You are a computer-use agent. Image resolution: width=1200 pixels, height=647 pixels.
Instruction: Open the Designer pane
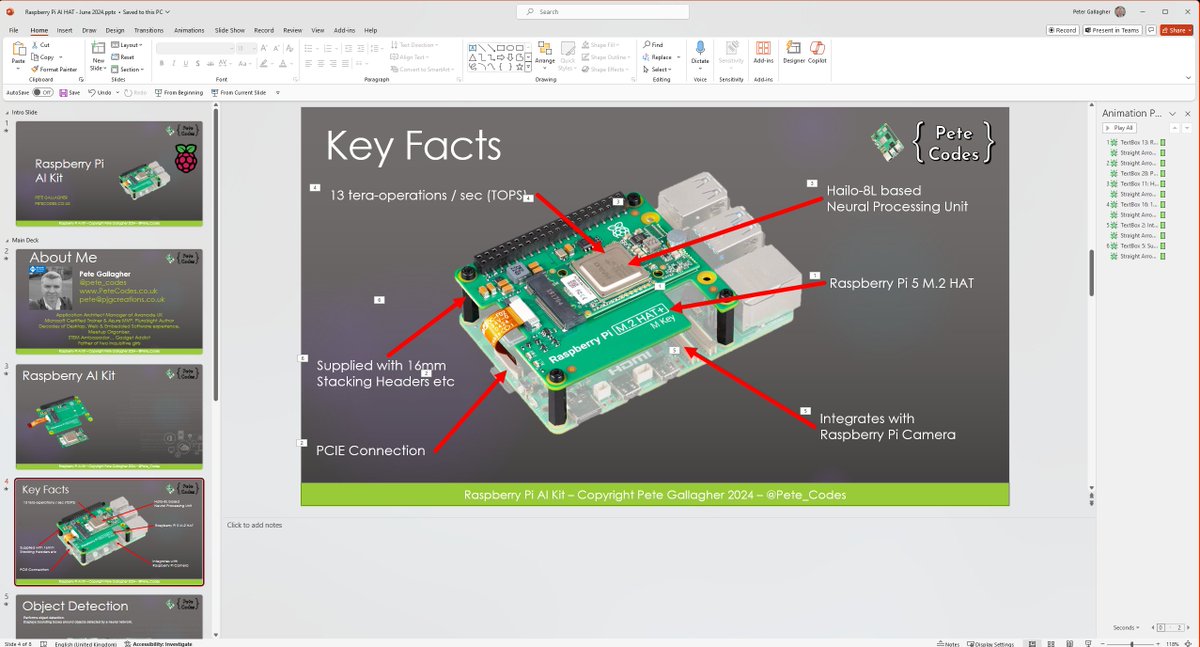pos(794,52)
